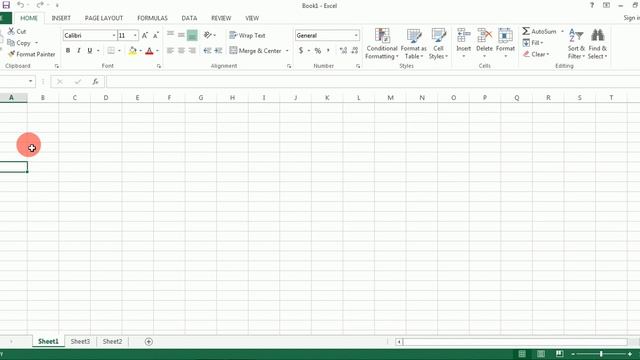640x360 pixels.
Task: Switch to Sheet2 tab
Action: [112, 341]
